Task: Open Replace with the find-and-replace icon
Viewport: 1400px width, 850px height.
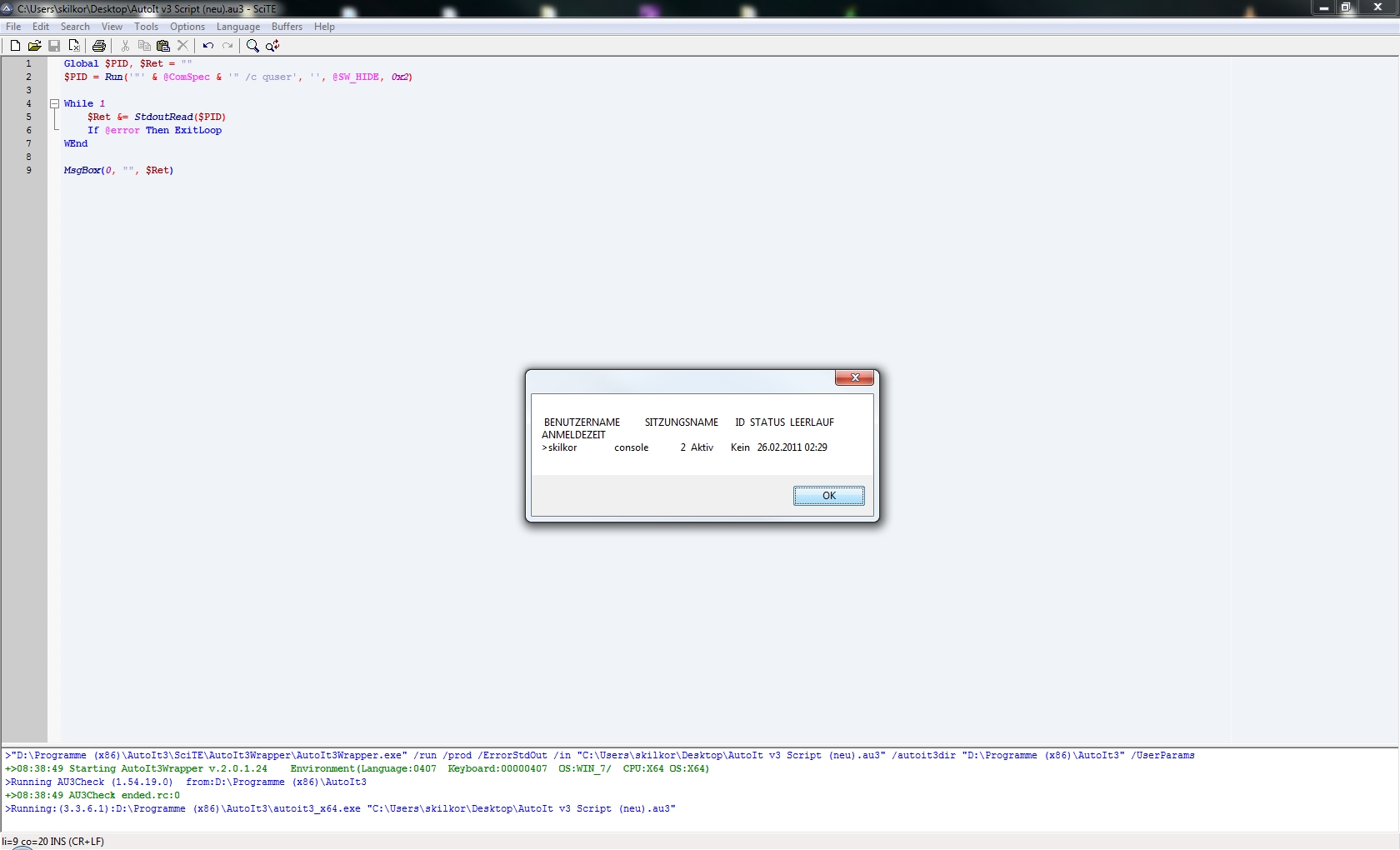Action: tap(272, 46)
